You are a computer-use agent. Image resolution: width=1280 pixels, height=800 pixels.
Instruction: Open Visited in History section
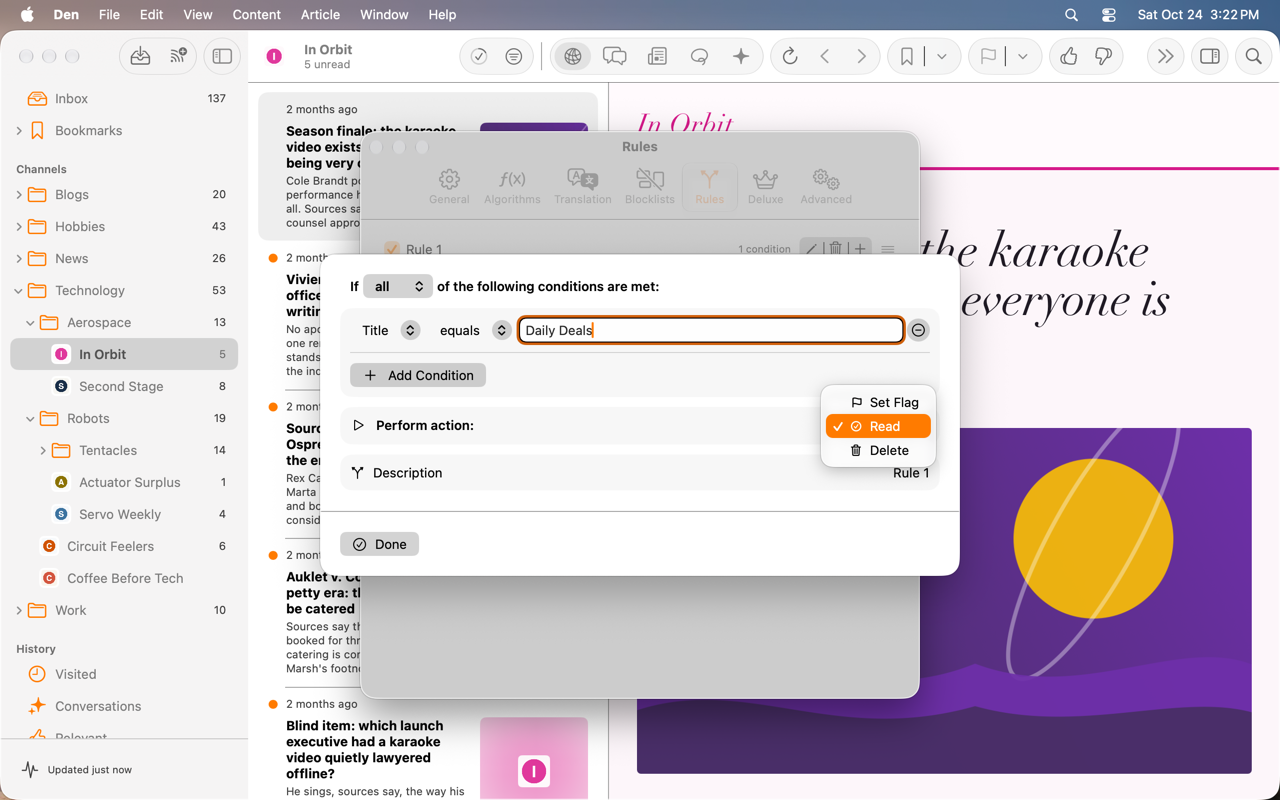124,675
